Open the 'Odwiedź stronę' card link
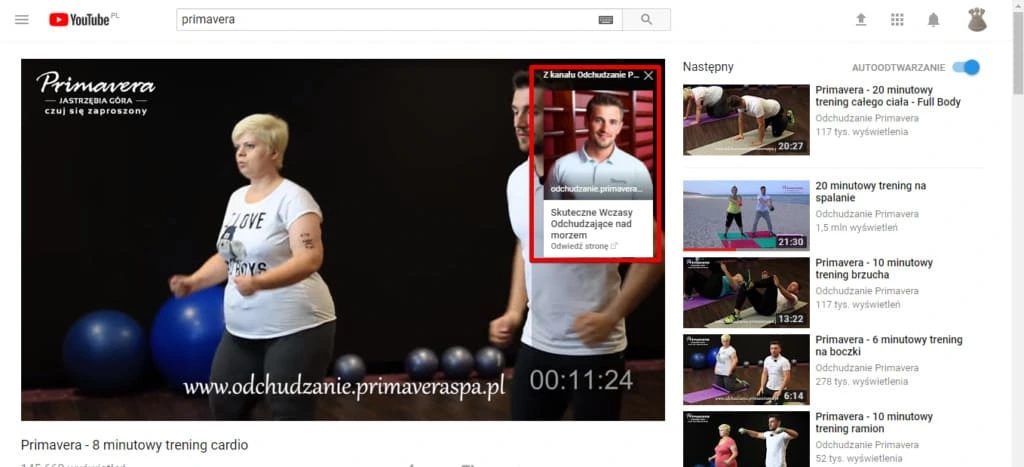1024x467 pixels. tap(584, 246)
